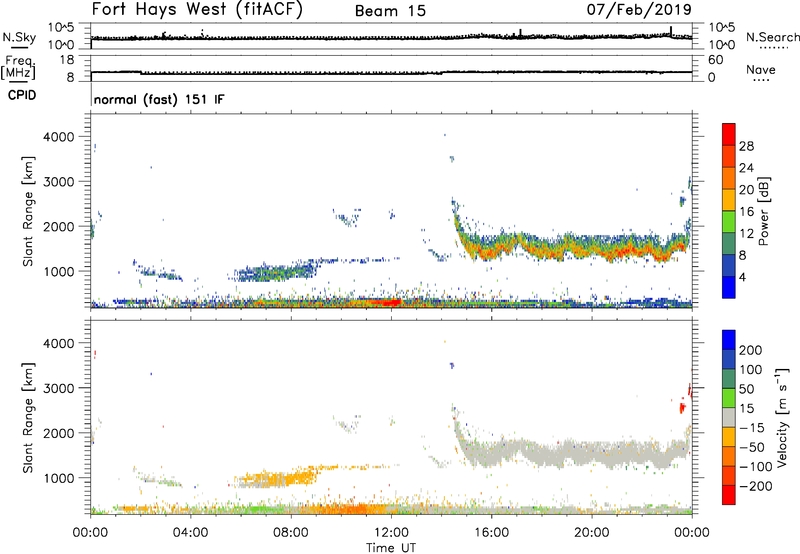800x554 pixels.
Task: Click the '18' tick on the frequency axis
Action: point(67,60)
